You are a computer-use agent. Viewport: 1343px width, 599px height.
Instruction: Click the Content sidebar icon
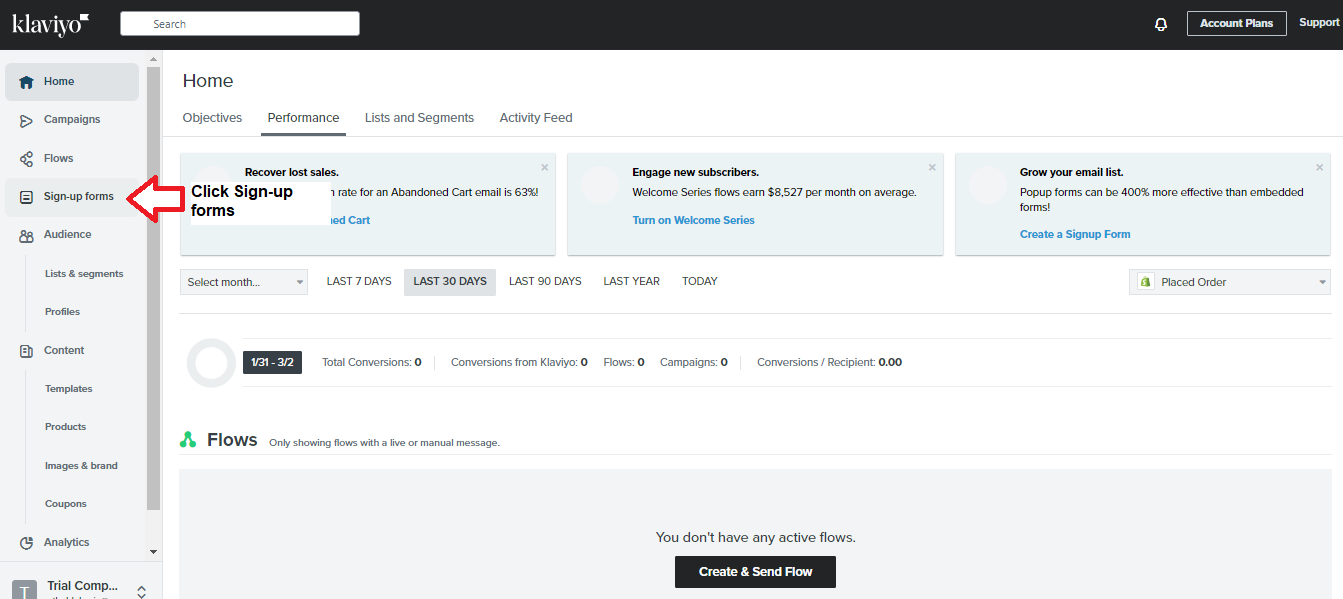tap(27, 351)
